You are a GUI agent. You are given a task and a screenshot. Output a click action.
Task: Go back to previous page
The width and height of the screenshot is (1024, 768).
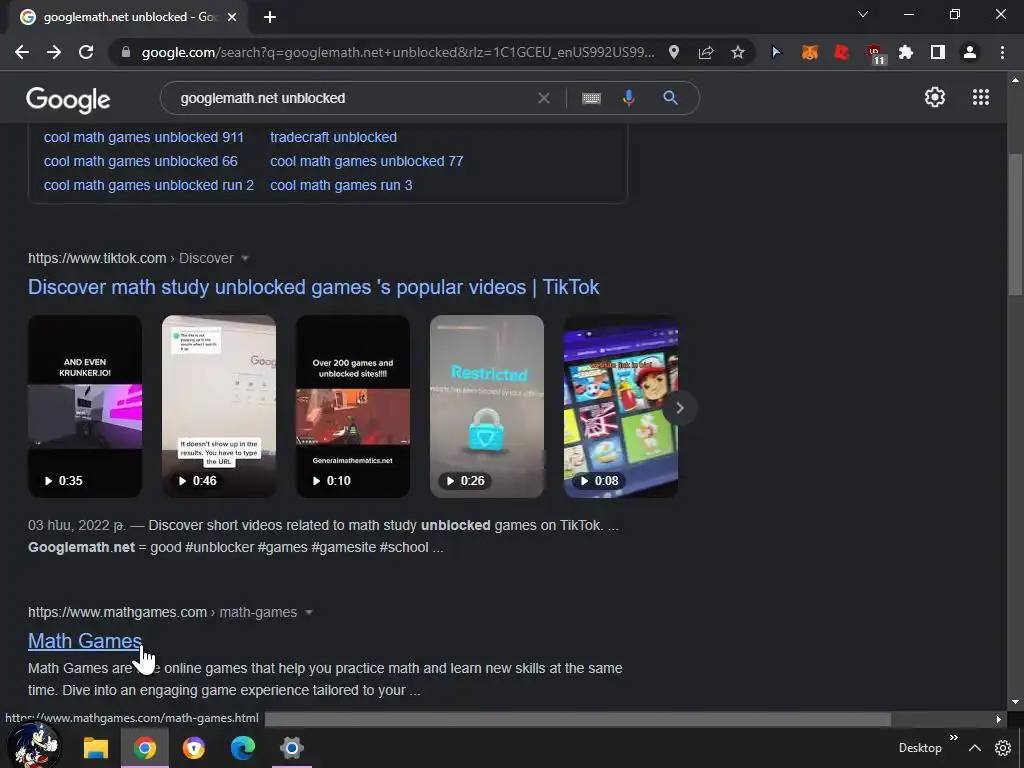click(x=22, y=52)
